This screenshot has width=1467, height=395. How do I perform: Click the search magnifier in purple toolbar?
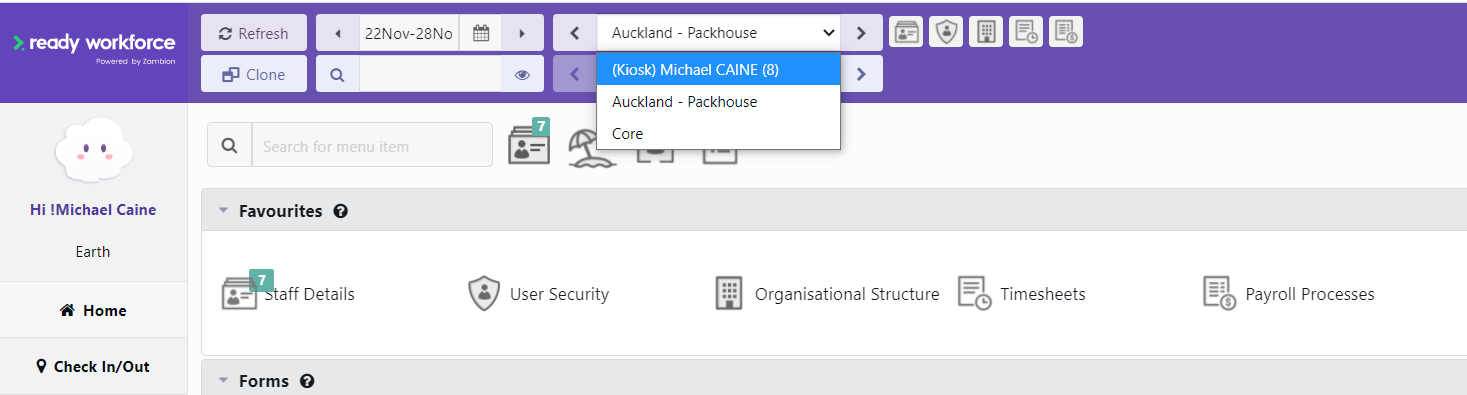coord(338,74)
